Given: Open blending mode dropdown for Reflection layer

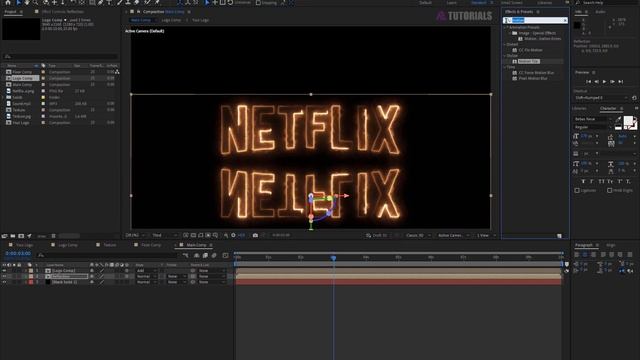Looking at the screenshot, I should [x=146, y=276].
